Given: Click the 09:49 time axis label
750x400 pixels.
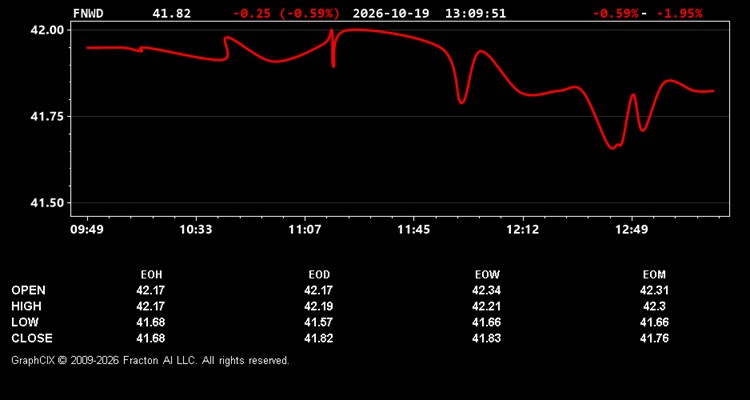Looking at the screenshot, I should tap(87, 230).
